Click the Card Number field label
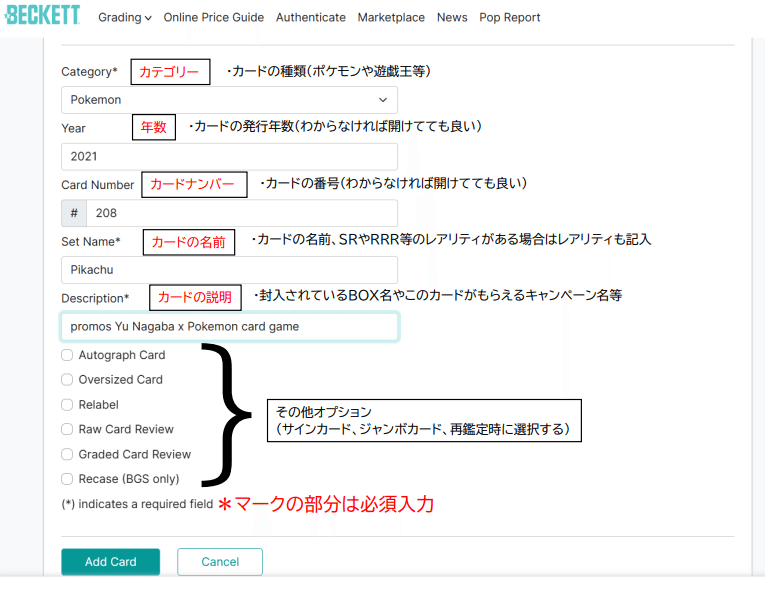The image size is (769, 592). coord(98,185)
